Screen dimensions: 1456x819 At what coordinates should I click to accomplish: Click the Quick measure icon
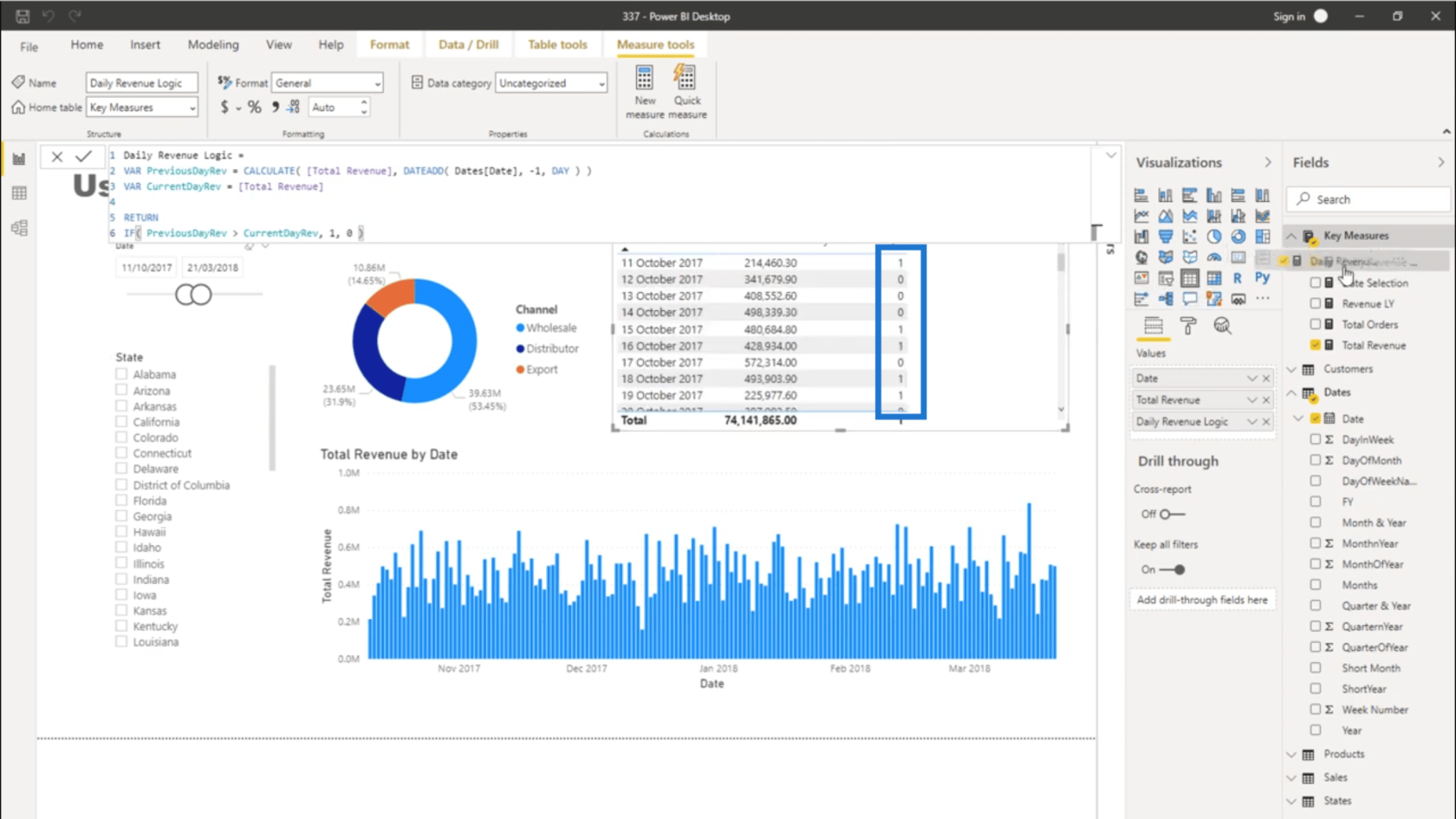[x=686, y=79]
